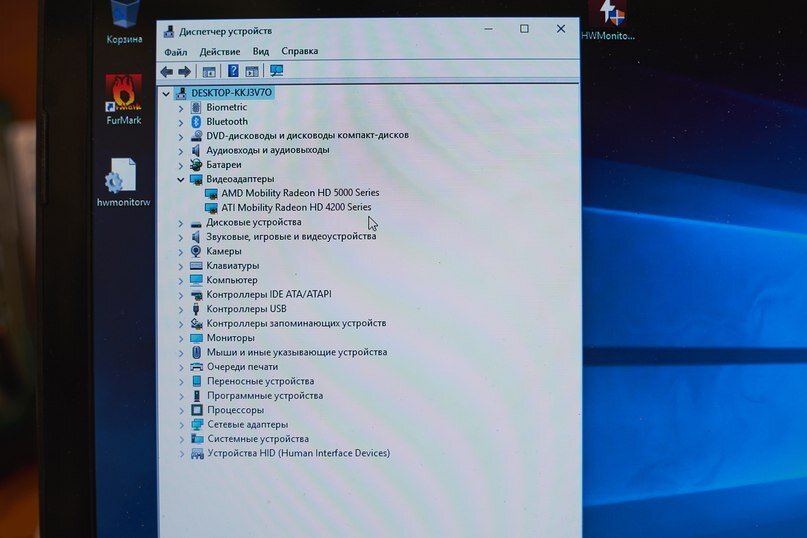Click the Диспетчер устройств title bar icon

(x=169, y=32)
